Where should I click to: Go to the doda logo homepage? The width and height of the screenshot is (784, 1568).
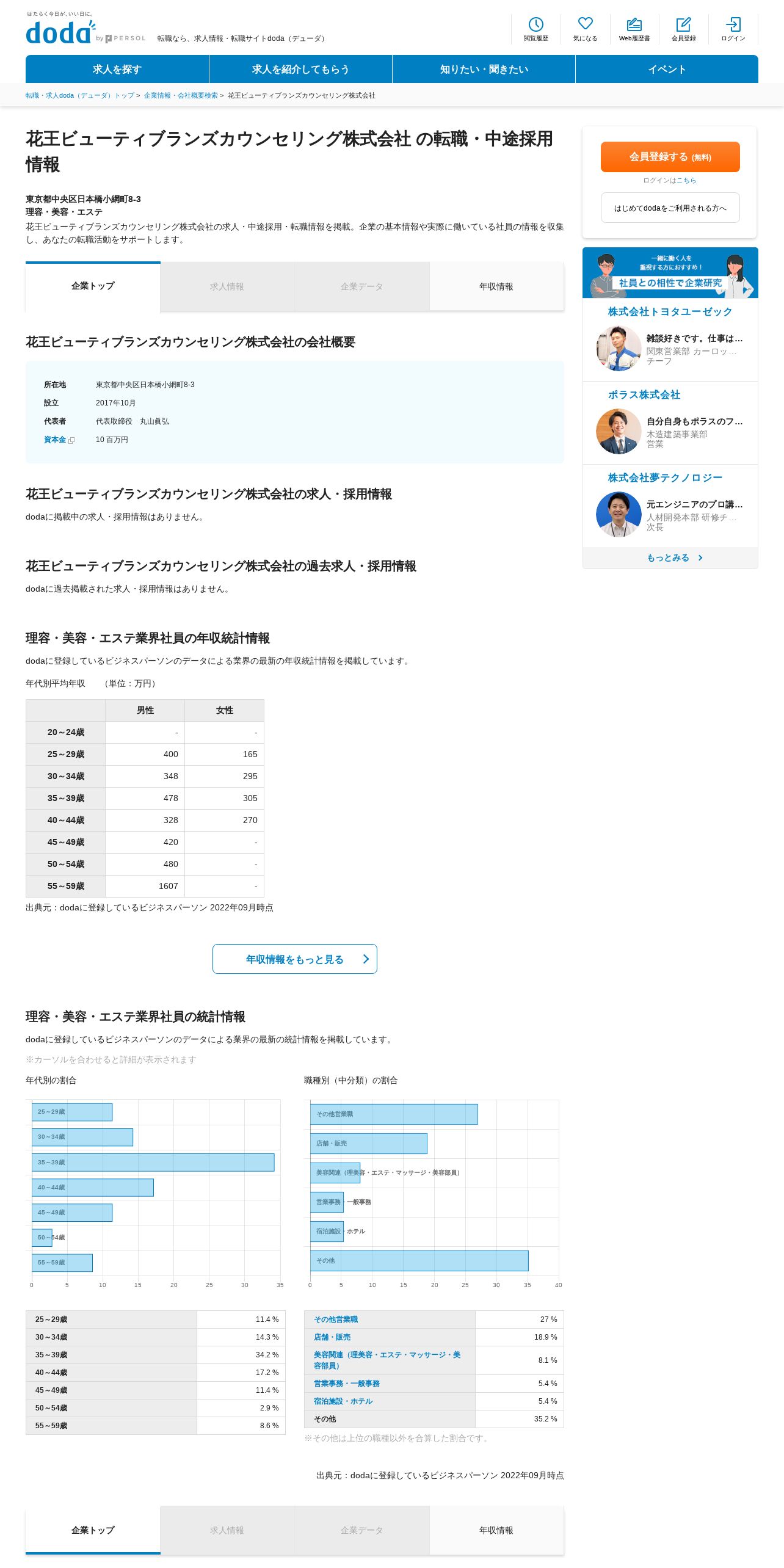pyautogui.click(x=61, y=32)
